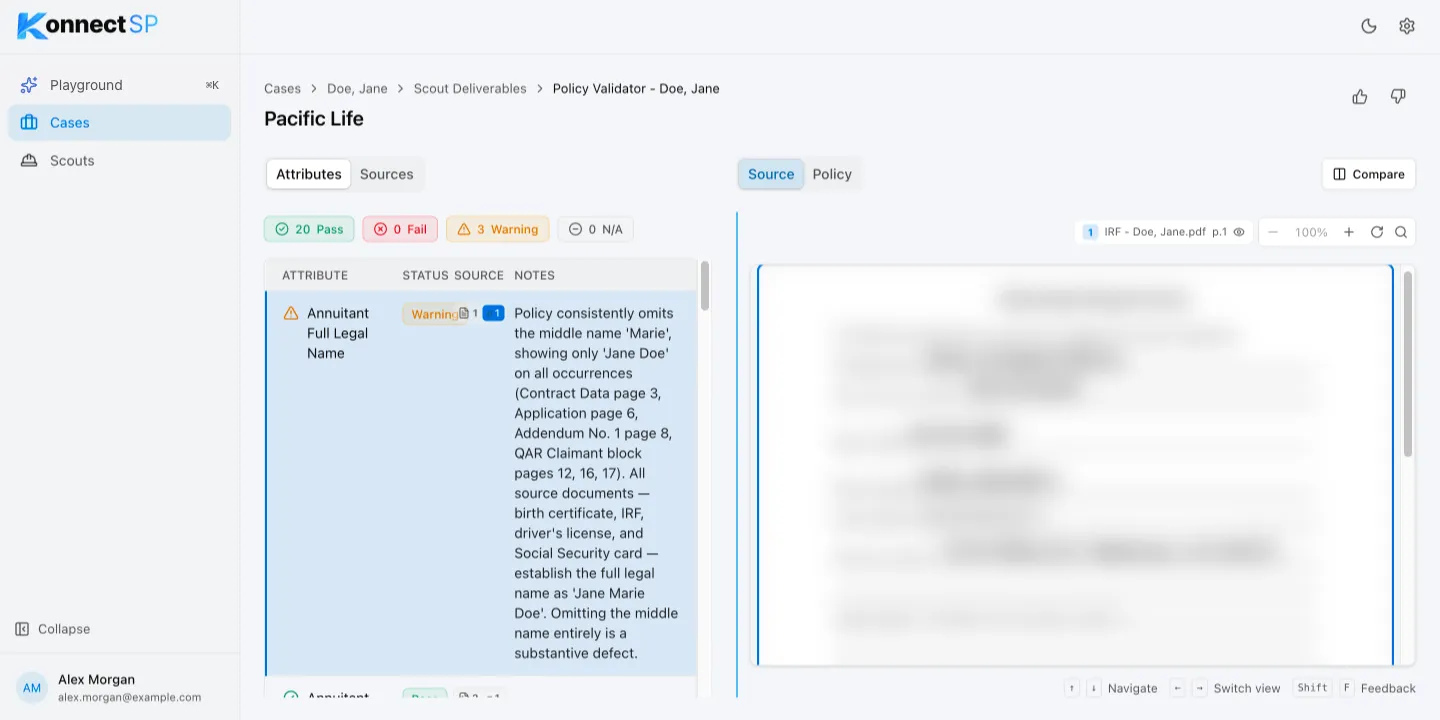This screenshot has height=720, width=1440.
Task: Go to Cases in the sidebar
Action: (120, 123)
